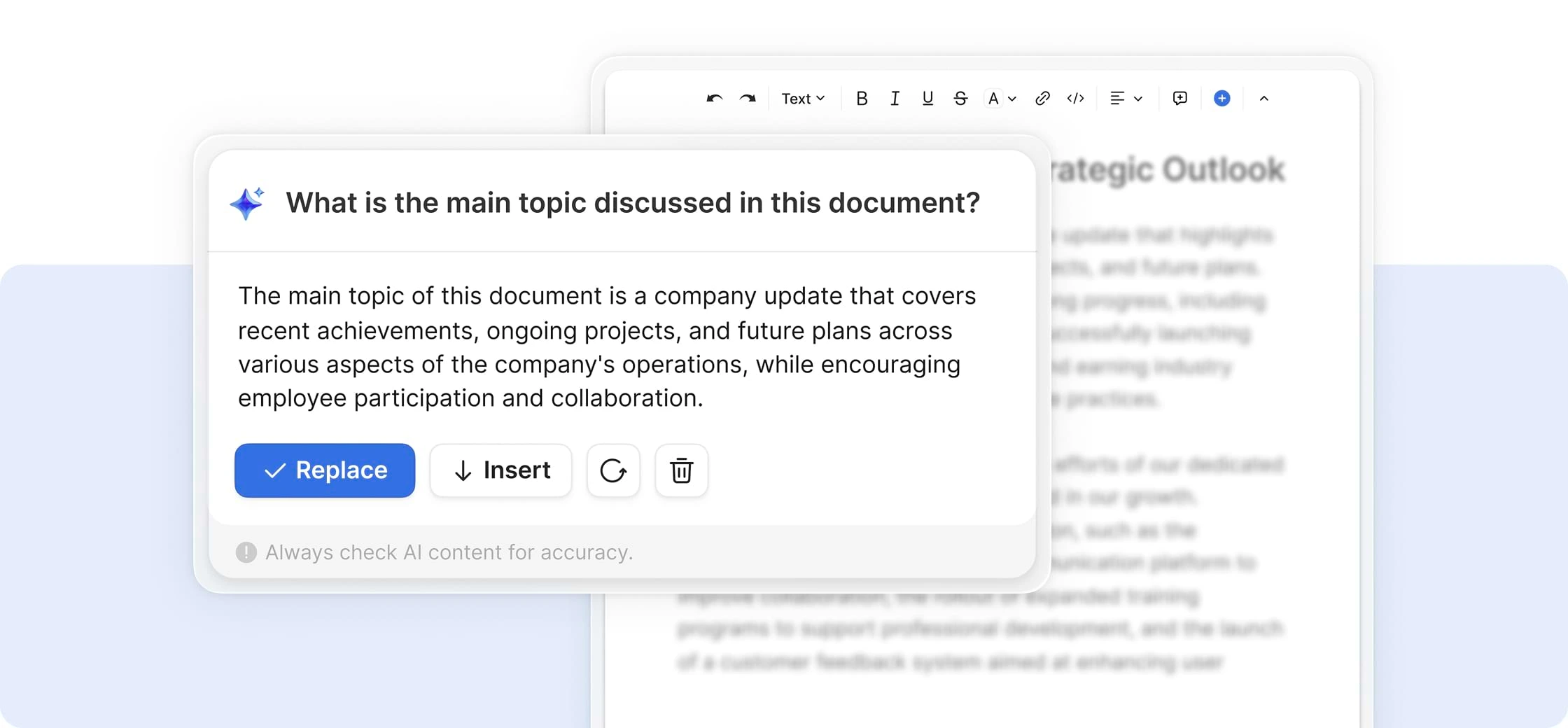Viewport: 1568px width, 728px height.
Task: Open the Text style dropdown
Action: [803, 99]
